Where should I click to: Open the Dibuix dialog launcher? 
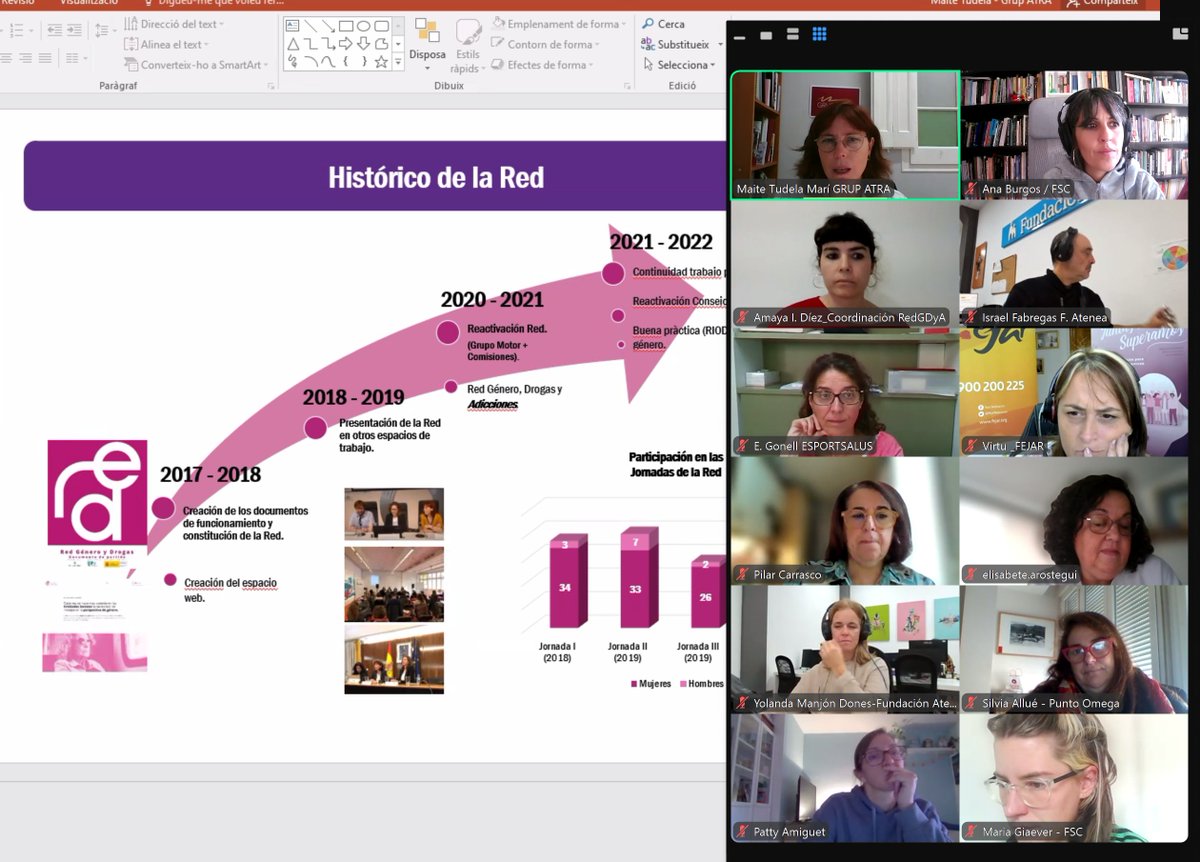(627, 86)
